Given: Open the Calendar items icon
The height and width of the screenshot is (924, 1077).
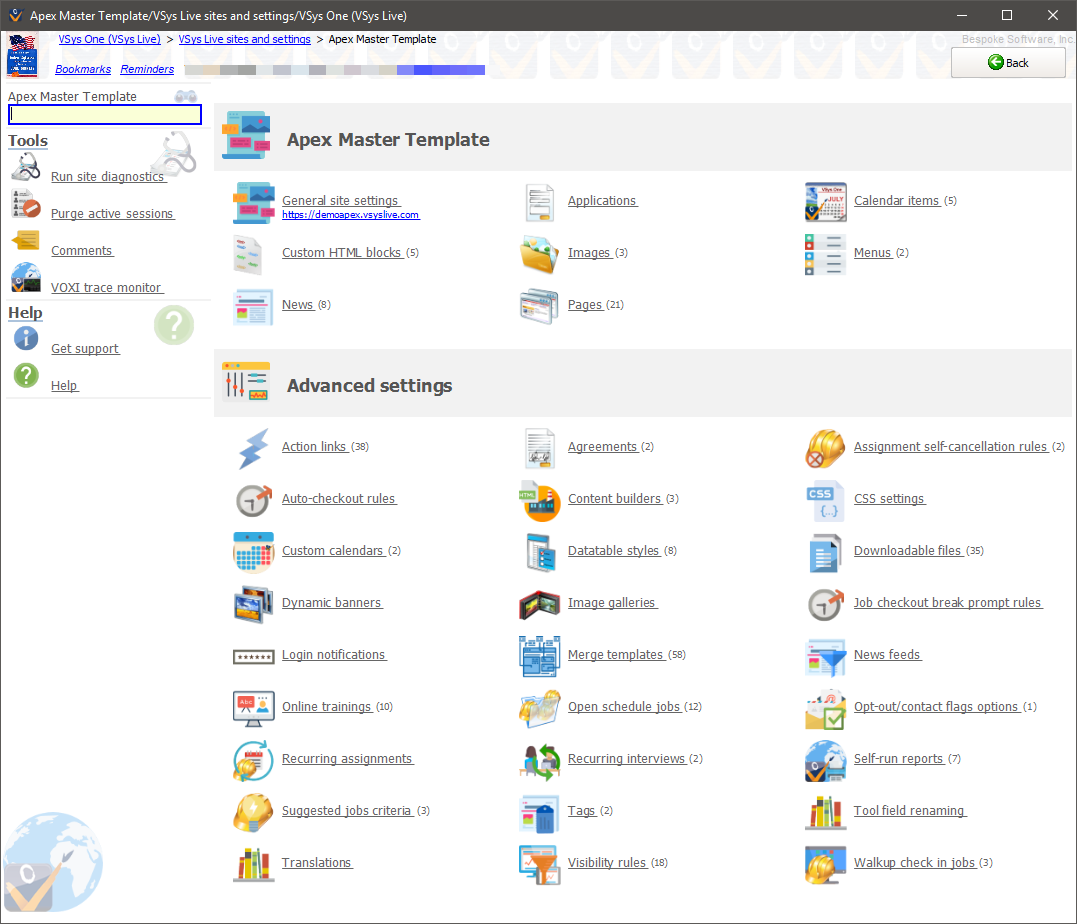Looking at the screenshot, I should tap(825, 202).
